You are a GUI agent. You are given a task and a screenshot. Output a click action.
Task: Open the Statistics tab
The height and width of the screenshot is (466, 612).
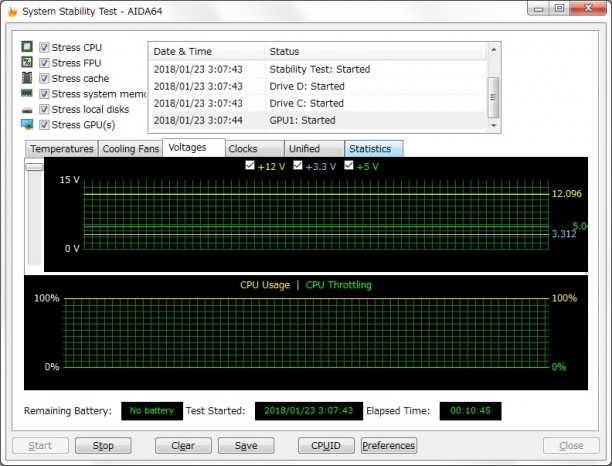374,149
